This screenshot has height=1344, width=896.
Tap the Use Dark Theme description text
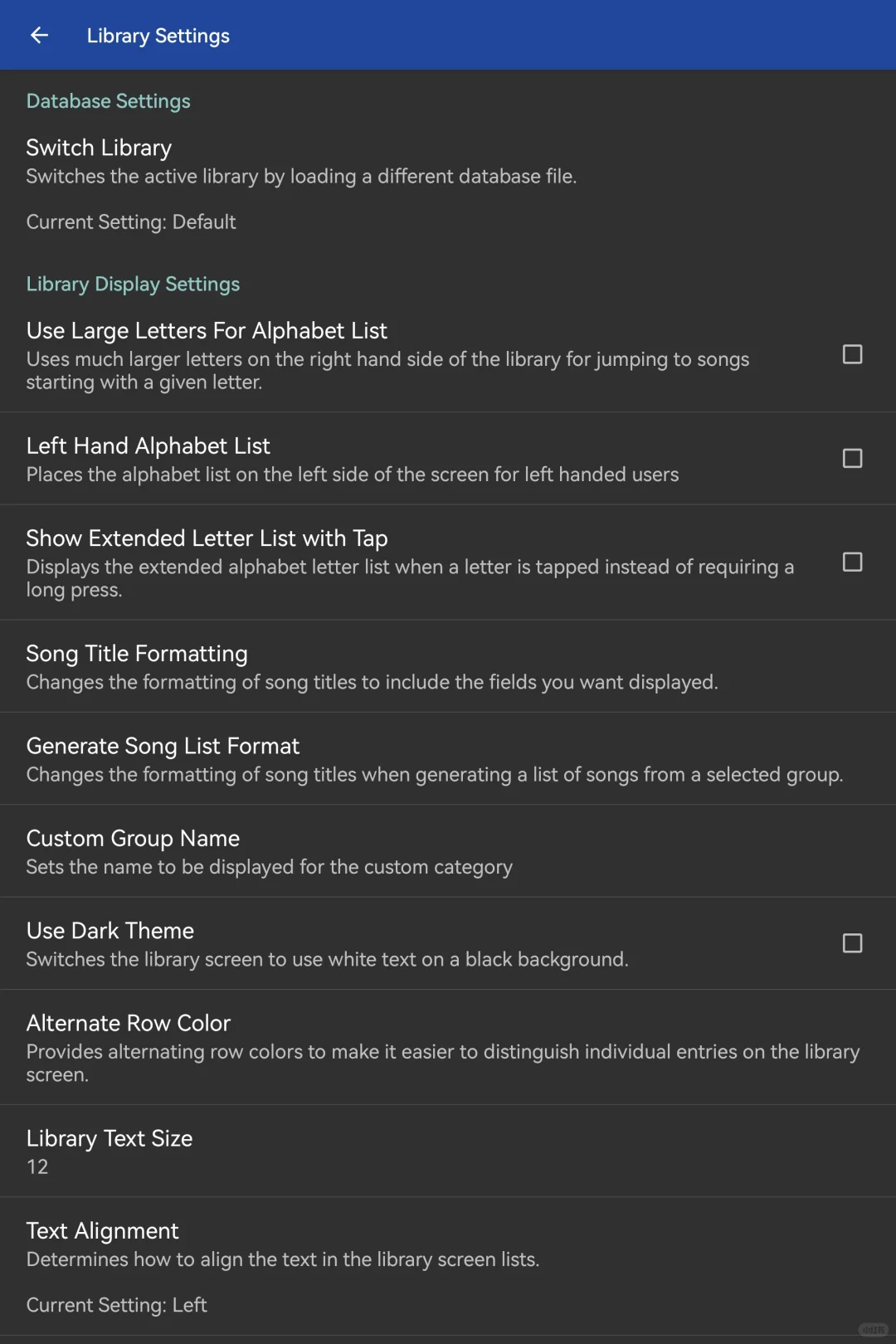coord(327,960)
